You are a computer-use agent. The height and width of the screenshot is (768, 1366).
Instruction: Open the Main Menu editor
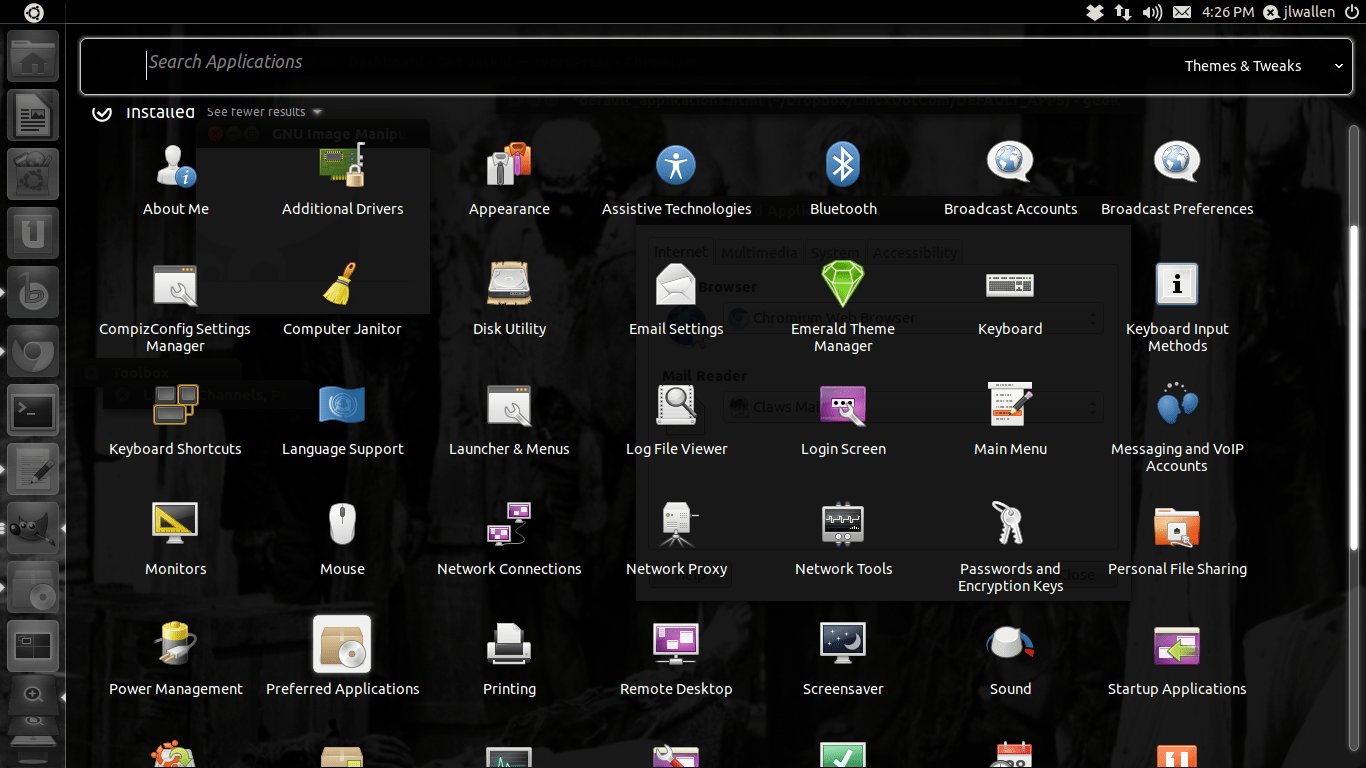coord(1010,405)
